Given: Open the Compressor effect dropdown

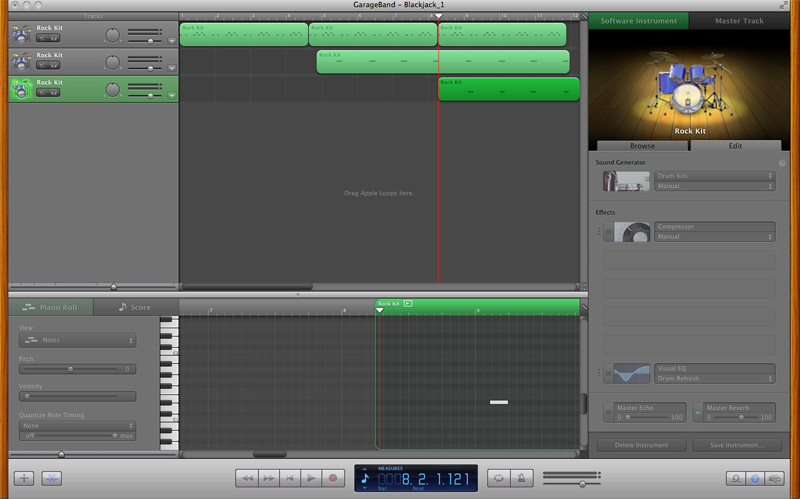Looking at the screenshot, I should [x=714, y=227].
